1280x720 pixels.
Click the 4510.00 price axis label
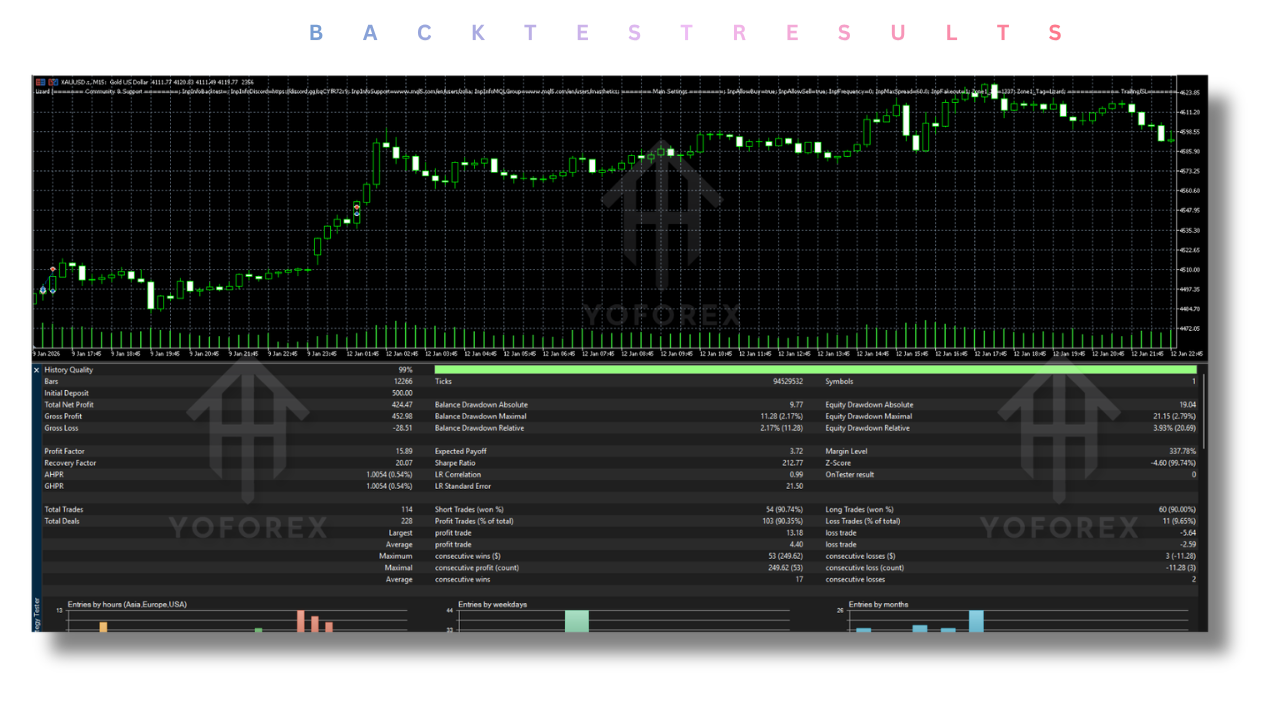tap(1190, 270)
